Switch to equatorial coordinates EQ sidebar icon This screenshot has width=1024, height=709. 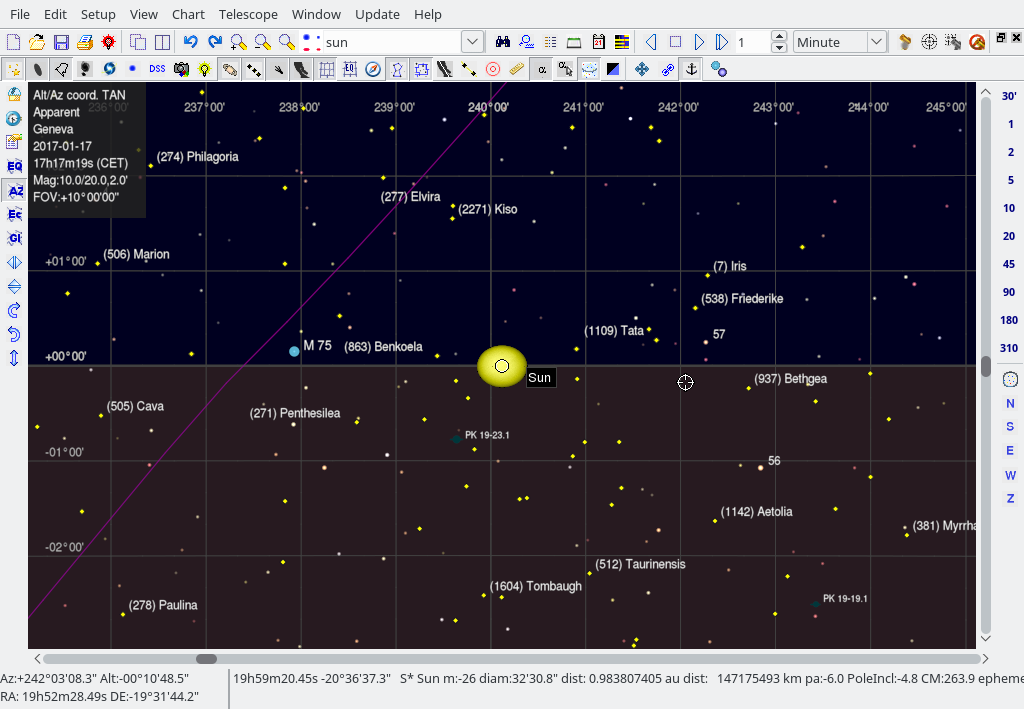(14, 166)
